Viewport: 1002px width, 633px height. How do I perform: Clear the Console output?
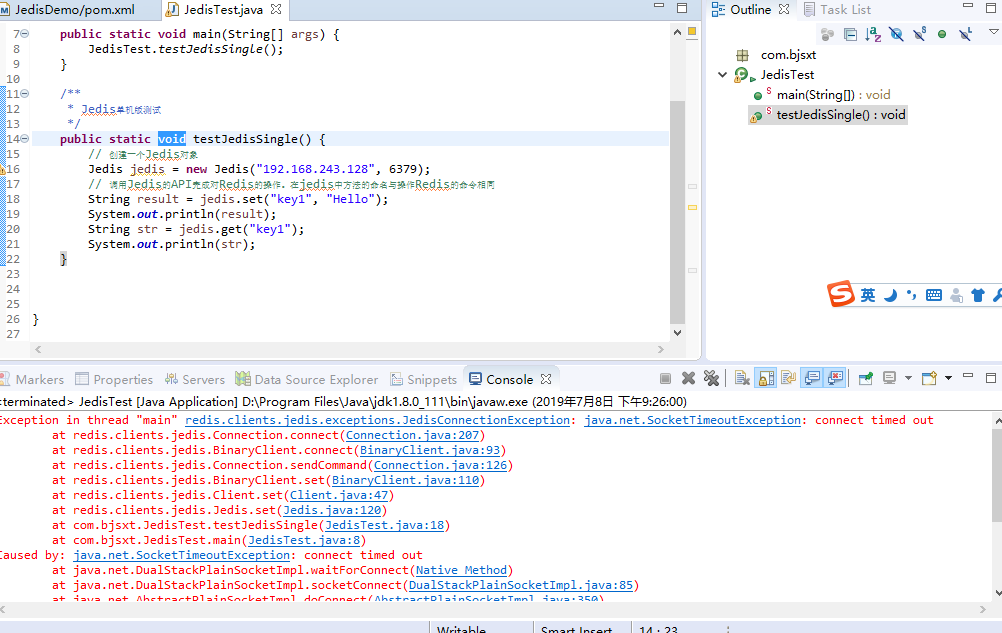coord(742,379)
